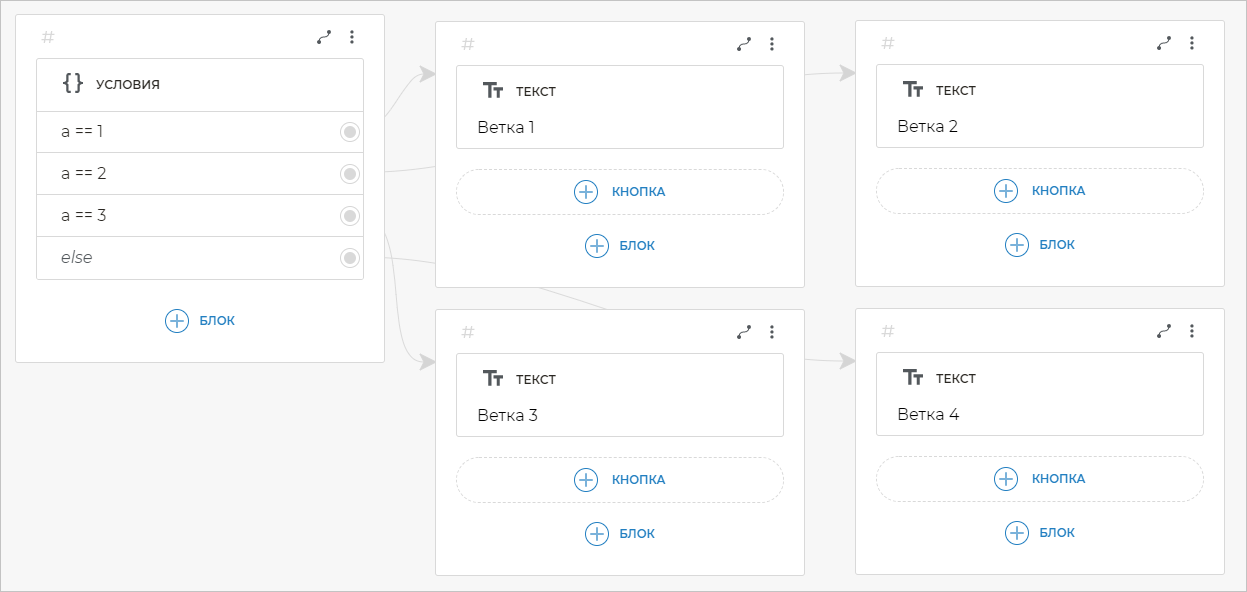Click the connection icon on the Ветка 2 card
Viewport: 1247px width, 592px height.
[1164, 43]
